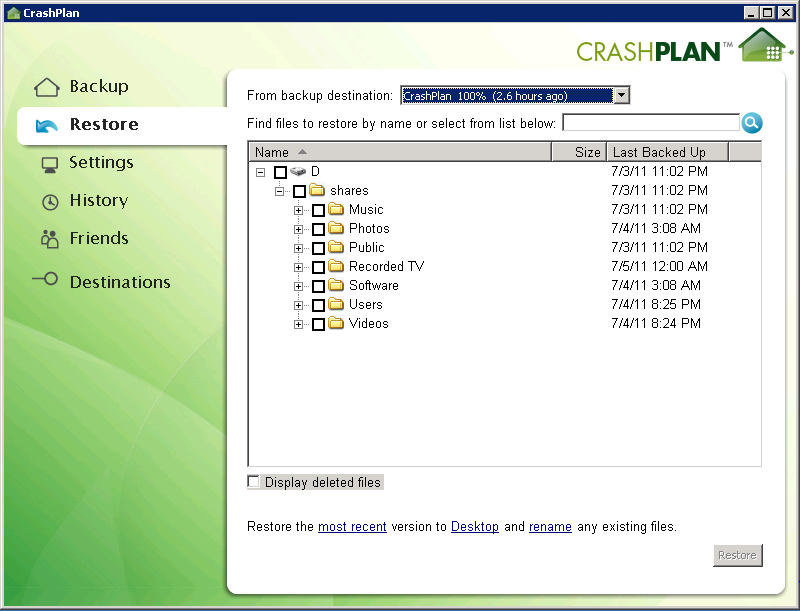
Task: Open the backup destination dropdown arrow
Action: tap(621, 95)
